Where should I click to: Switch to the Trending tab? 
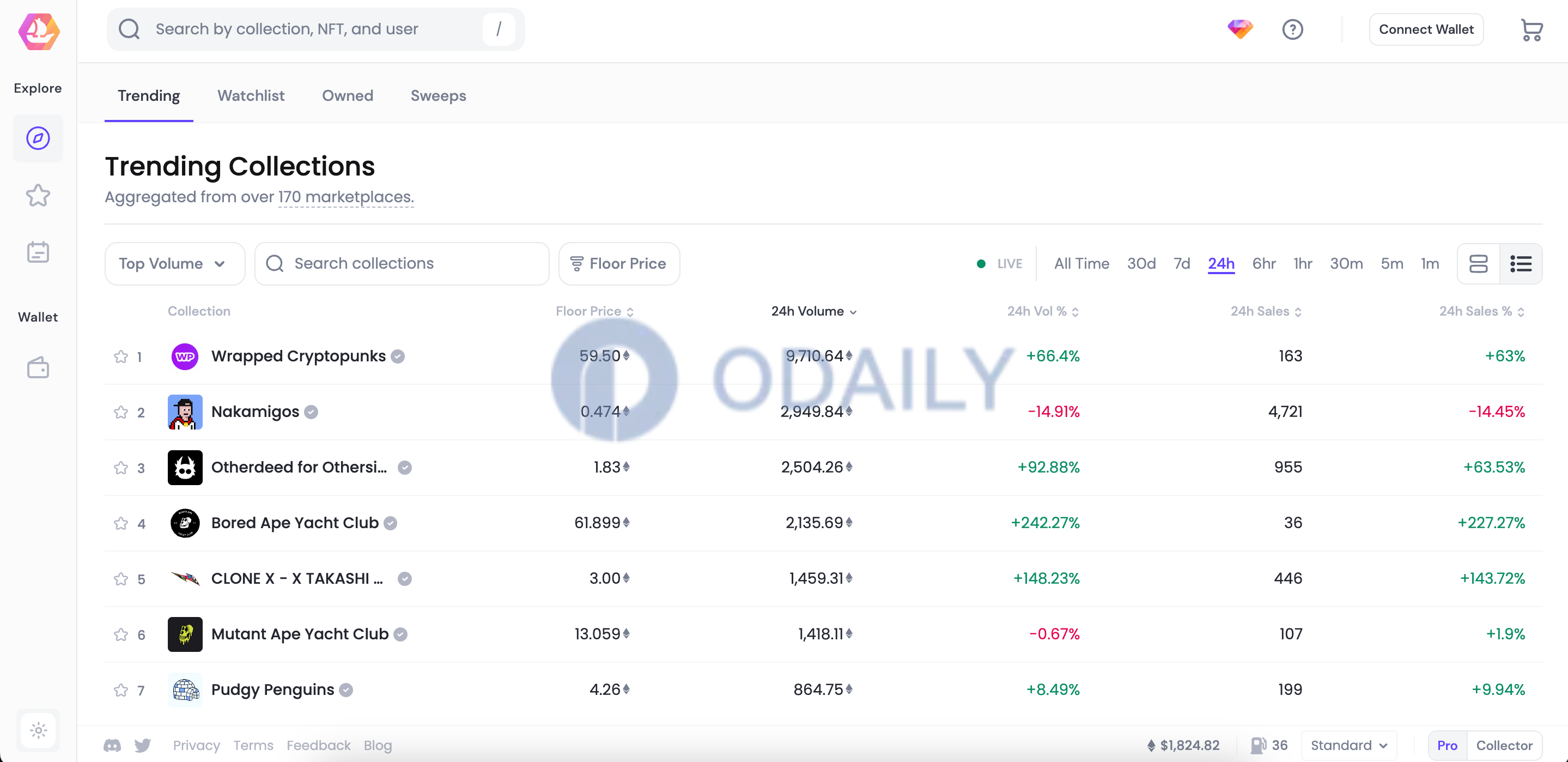click(x=149, y=96)
